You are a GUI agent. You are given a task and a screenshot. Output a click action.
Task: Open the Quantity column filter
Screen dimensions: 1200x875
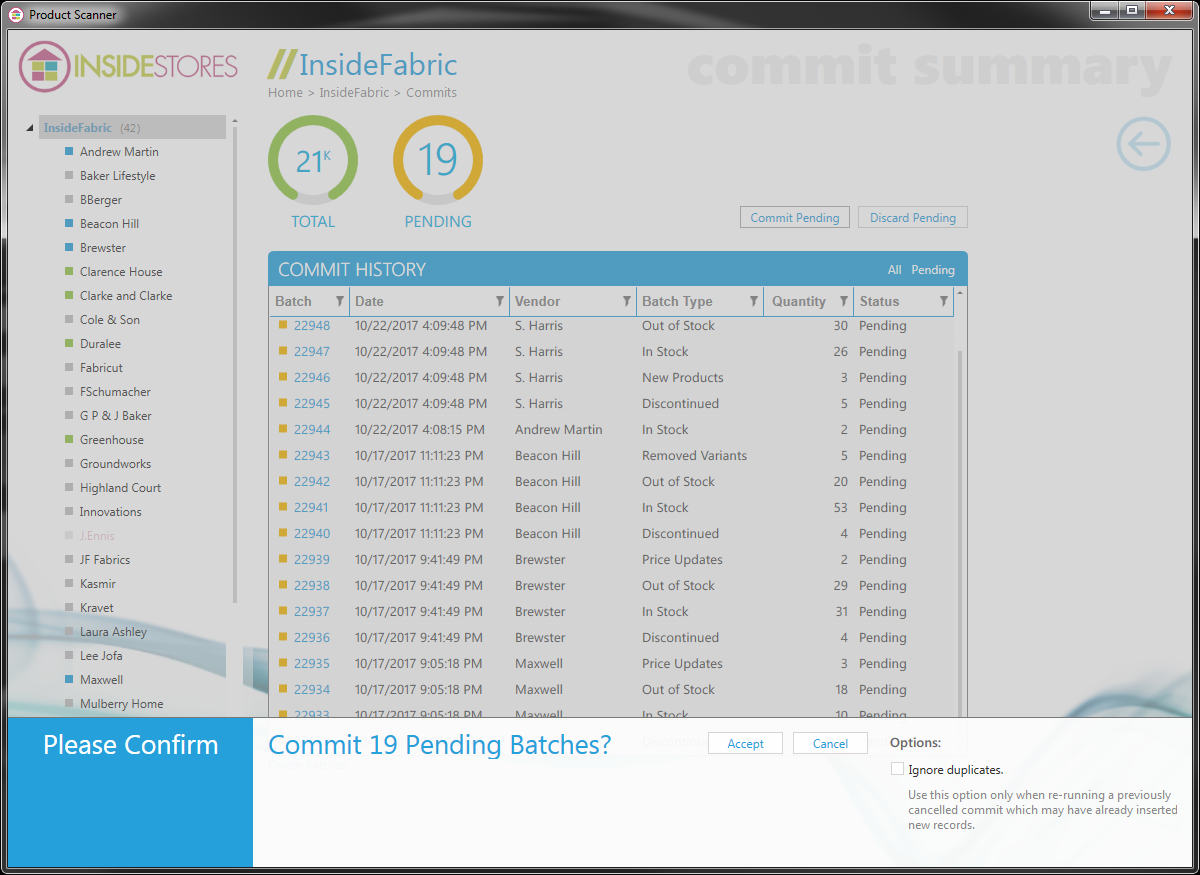tap(844, 301)
